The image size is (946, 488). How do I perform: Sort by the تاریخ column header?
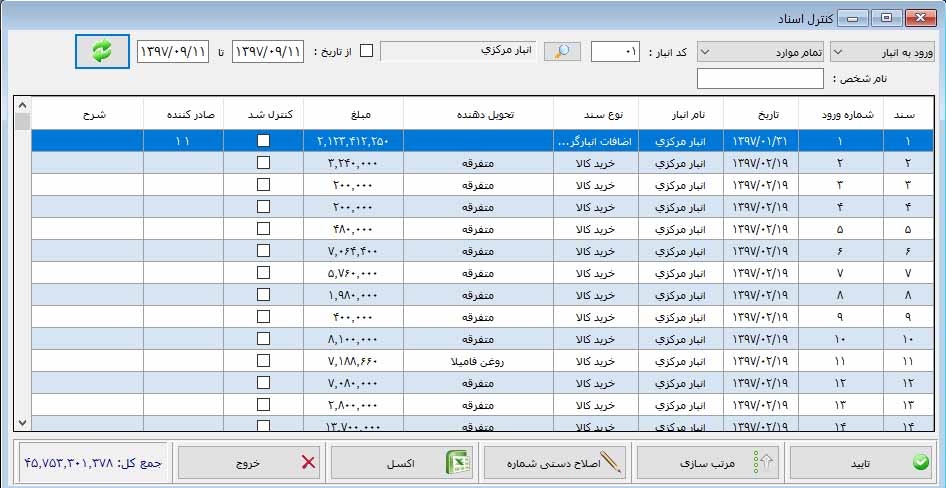pos(760,113)
